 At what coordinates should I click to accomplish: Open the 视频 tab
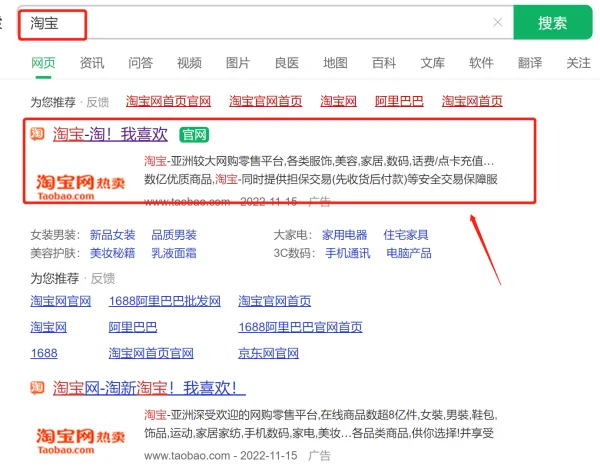coord(189,63)
